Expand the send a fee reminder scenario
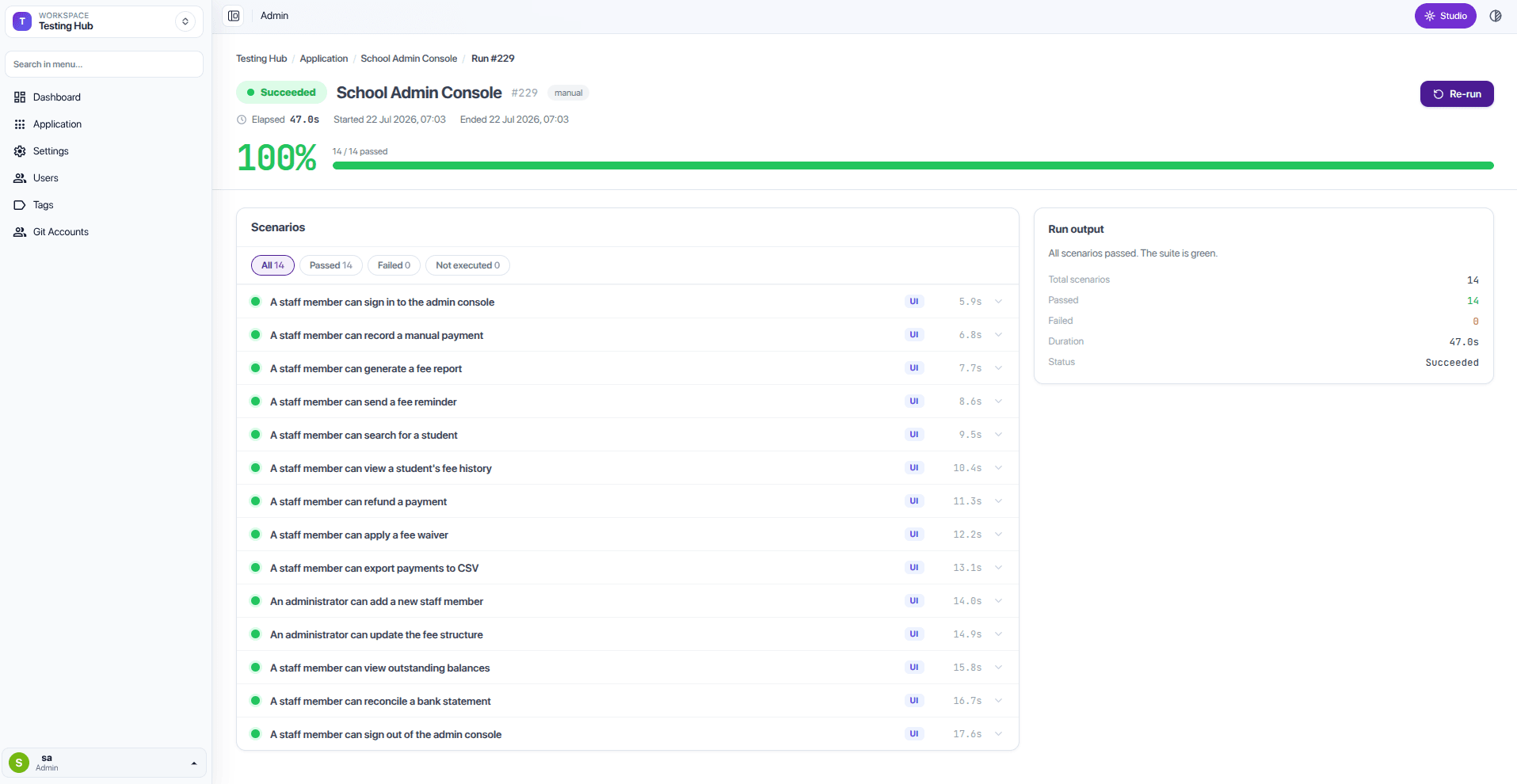The image size is (1517, 784). (x=998, y=402)
